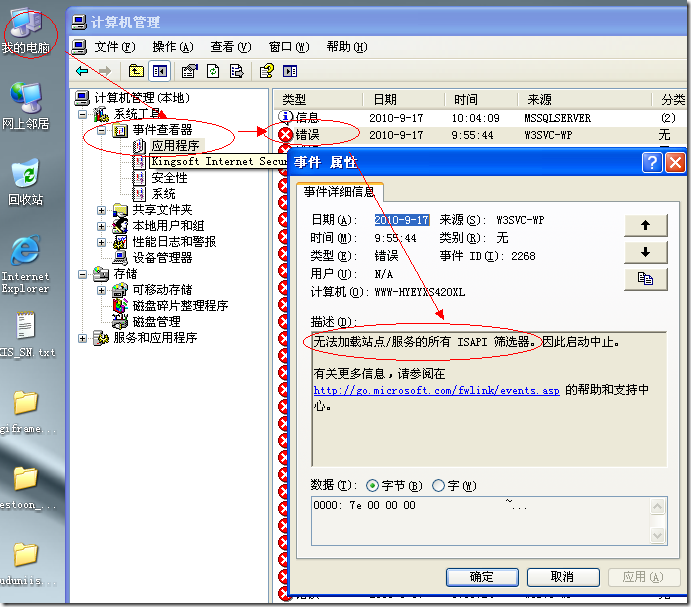This screenshot has height=607, width=691.
Task: Sort by the Time (时间) column header
Action: click(481, 100)
